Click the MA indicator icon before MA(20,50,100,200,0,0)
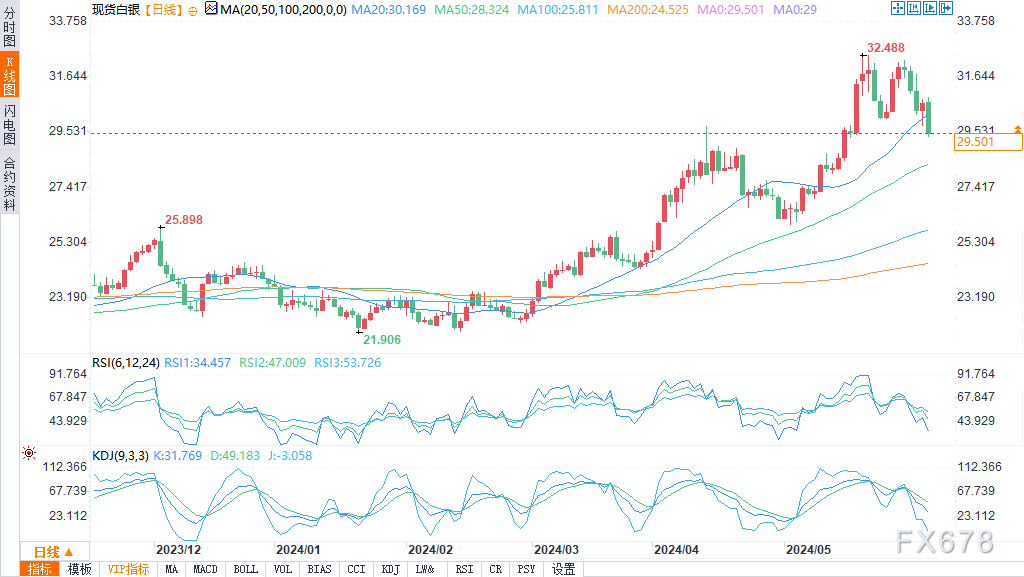The width and height of the screenshot is (1024, 577). coord(210,8)
